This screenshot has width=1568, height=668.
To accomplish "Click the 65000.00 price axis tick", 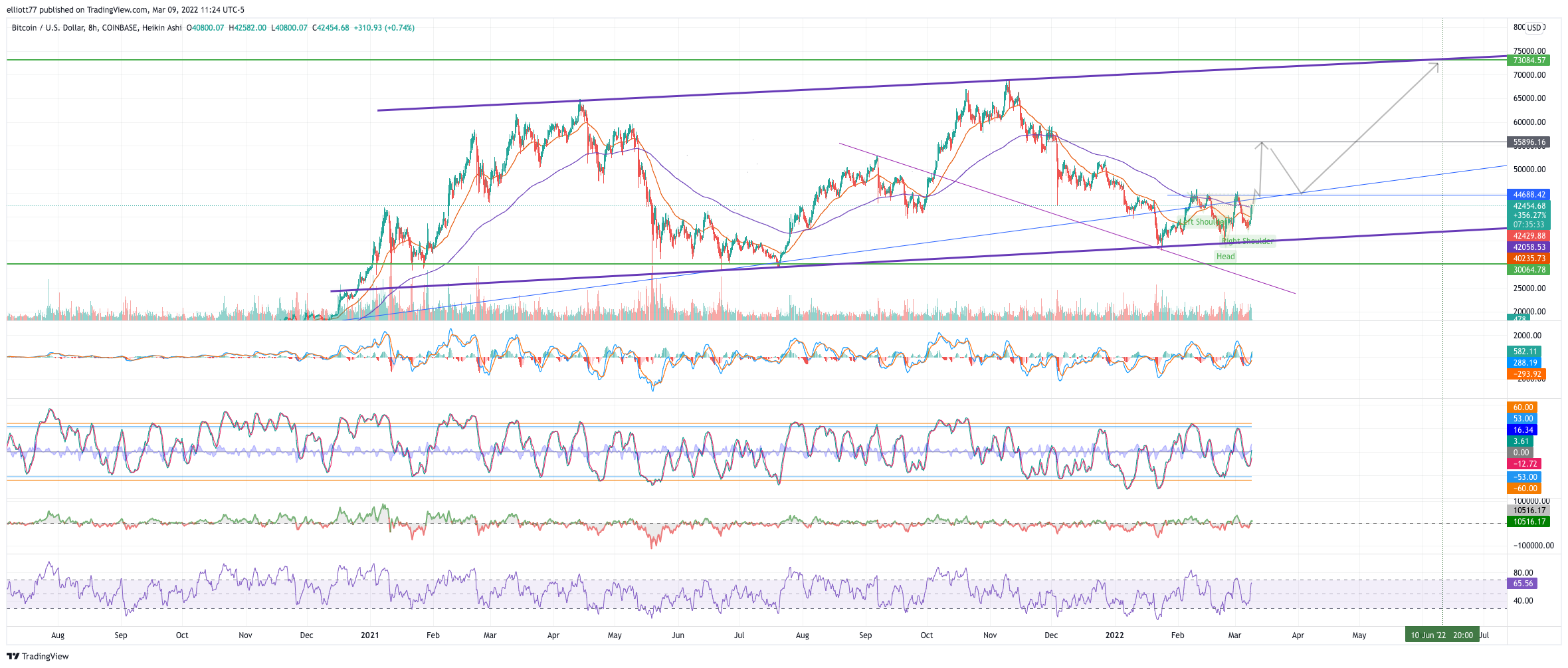I will [1529, 98].
